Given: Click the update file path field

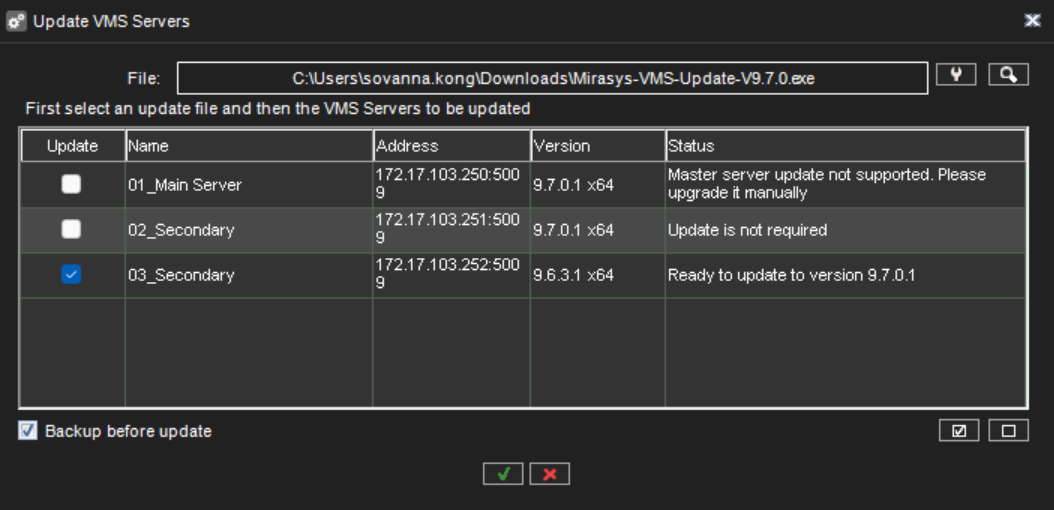Looking at the screenshot, I should pyautogui.click(x=553, y=78).
